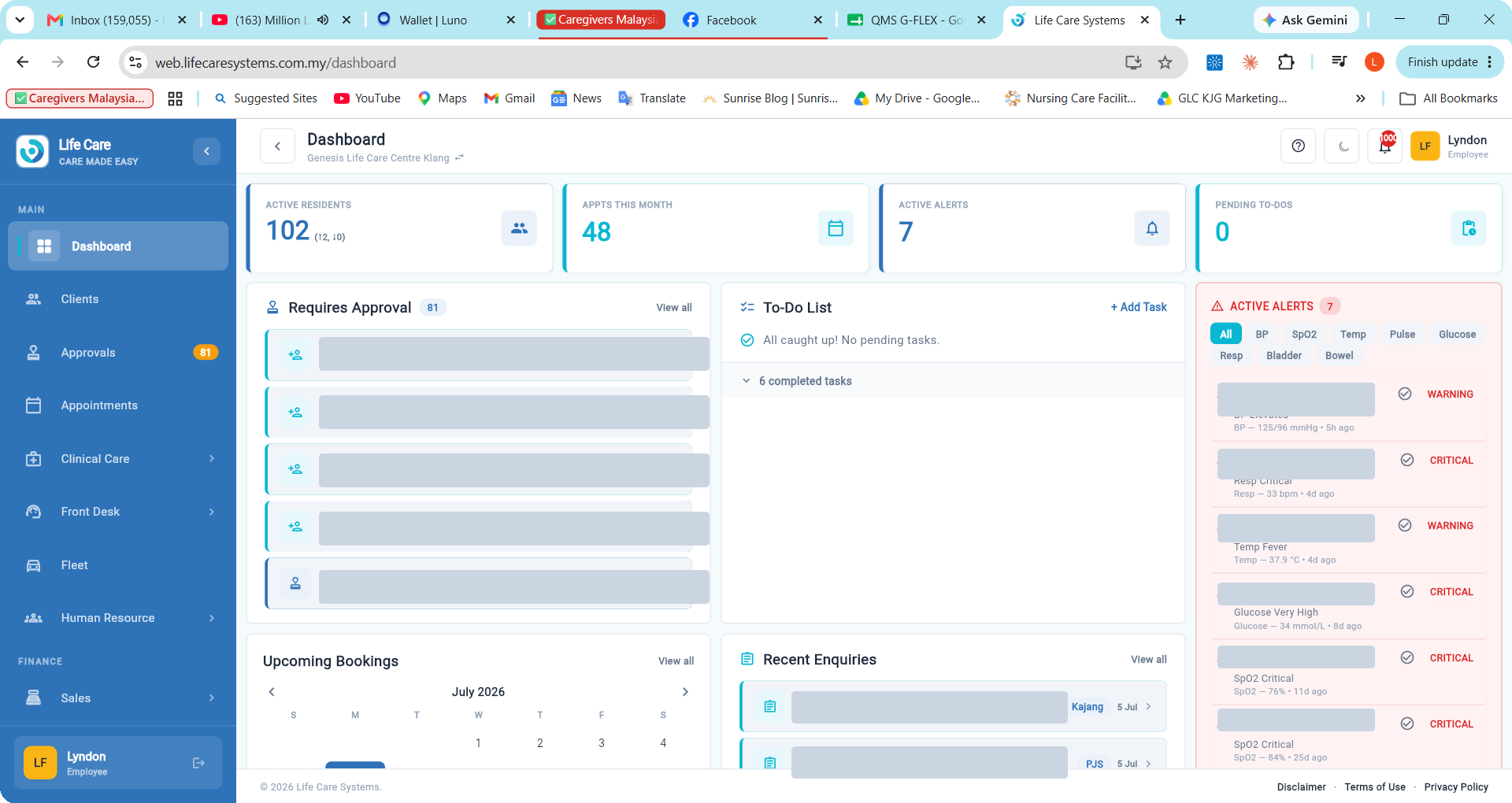
Task: Open Appointments in the sidebar
Action: click(118, 405)
